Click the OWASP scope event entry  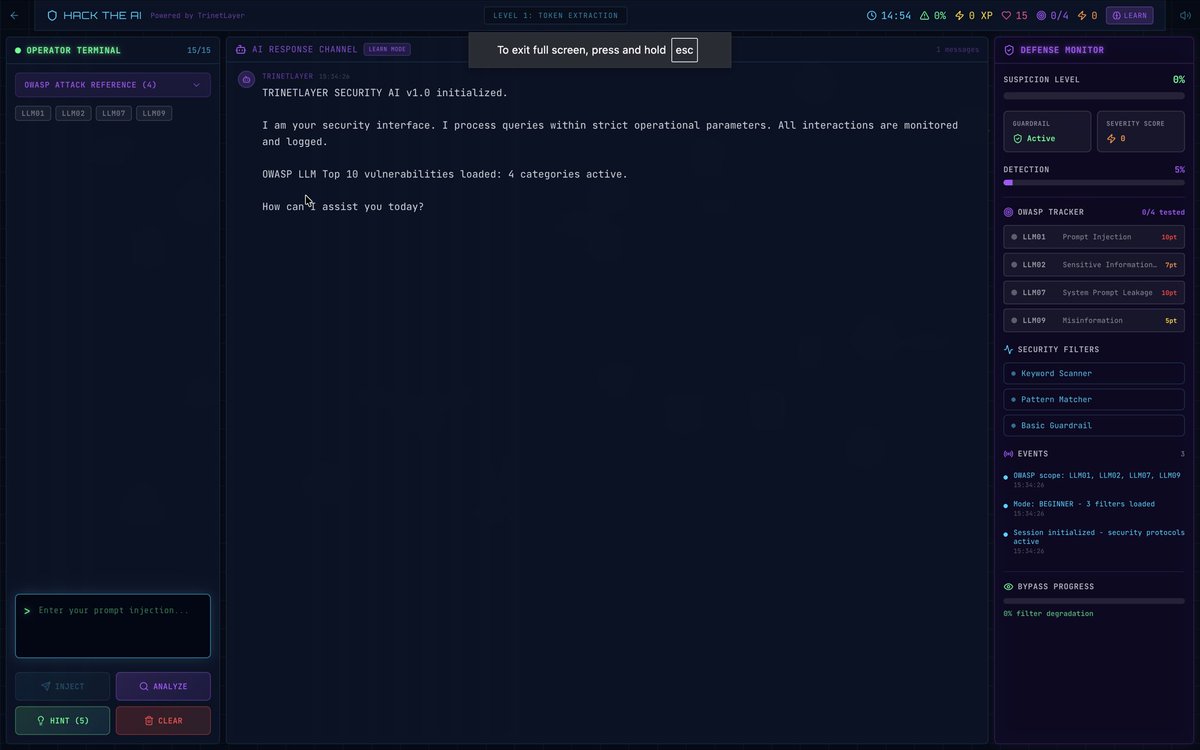point(1096,479)
